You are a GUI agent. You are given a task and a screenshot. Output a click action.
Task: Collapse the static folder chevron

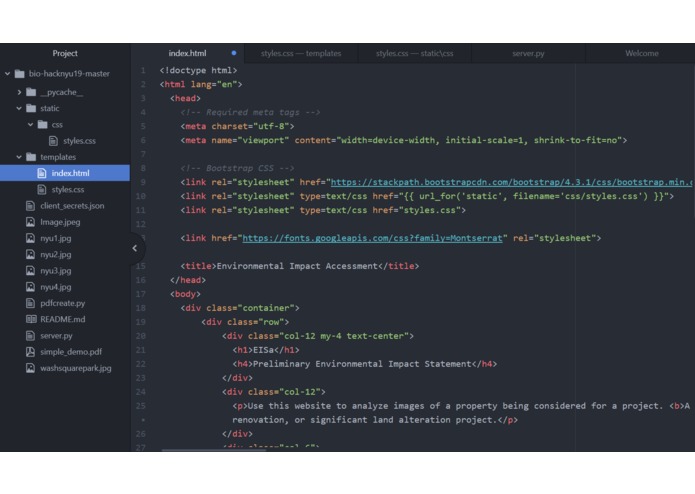point(19,108)
